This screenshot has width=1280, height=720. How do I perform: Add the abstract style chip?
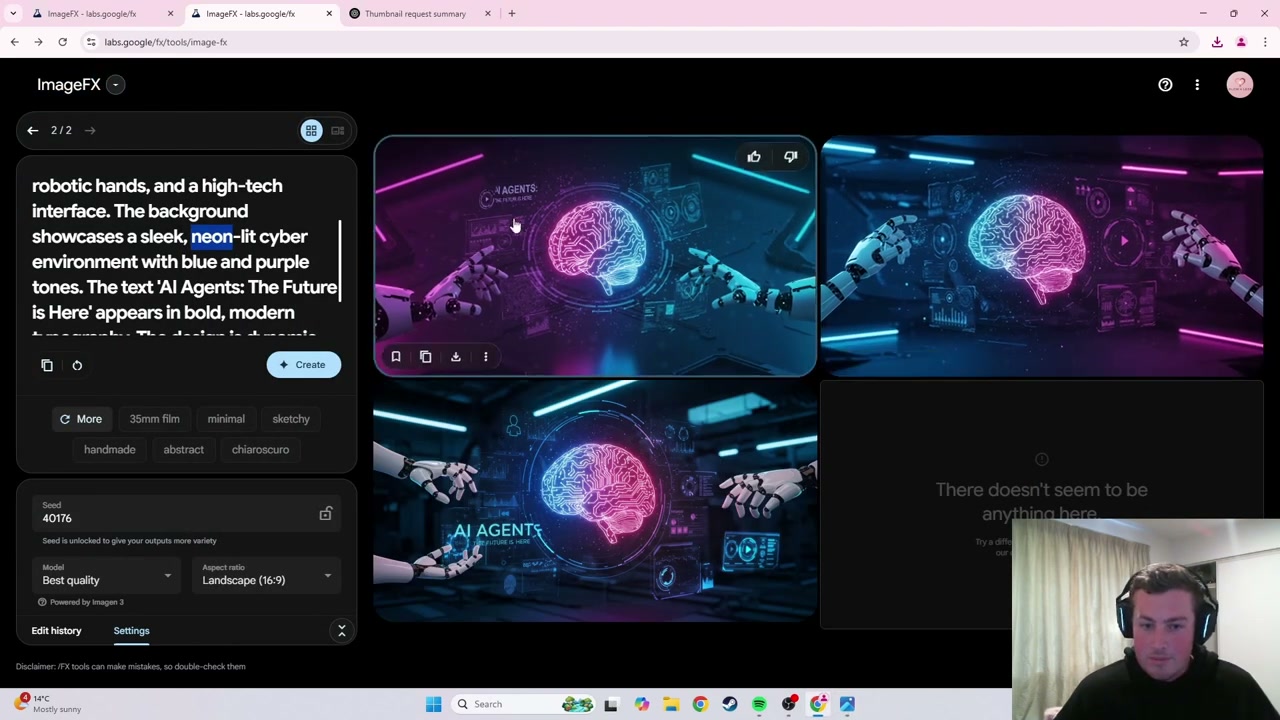[183, 449]
